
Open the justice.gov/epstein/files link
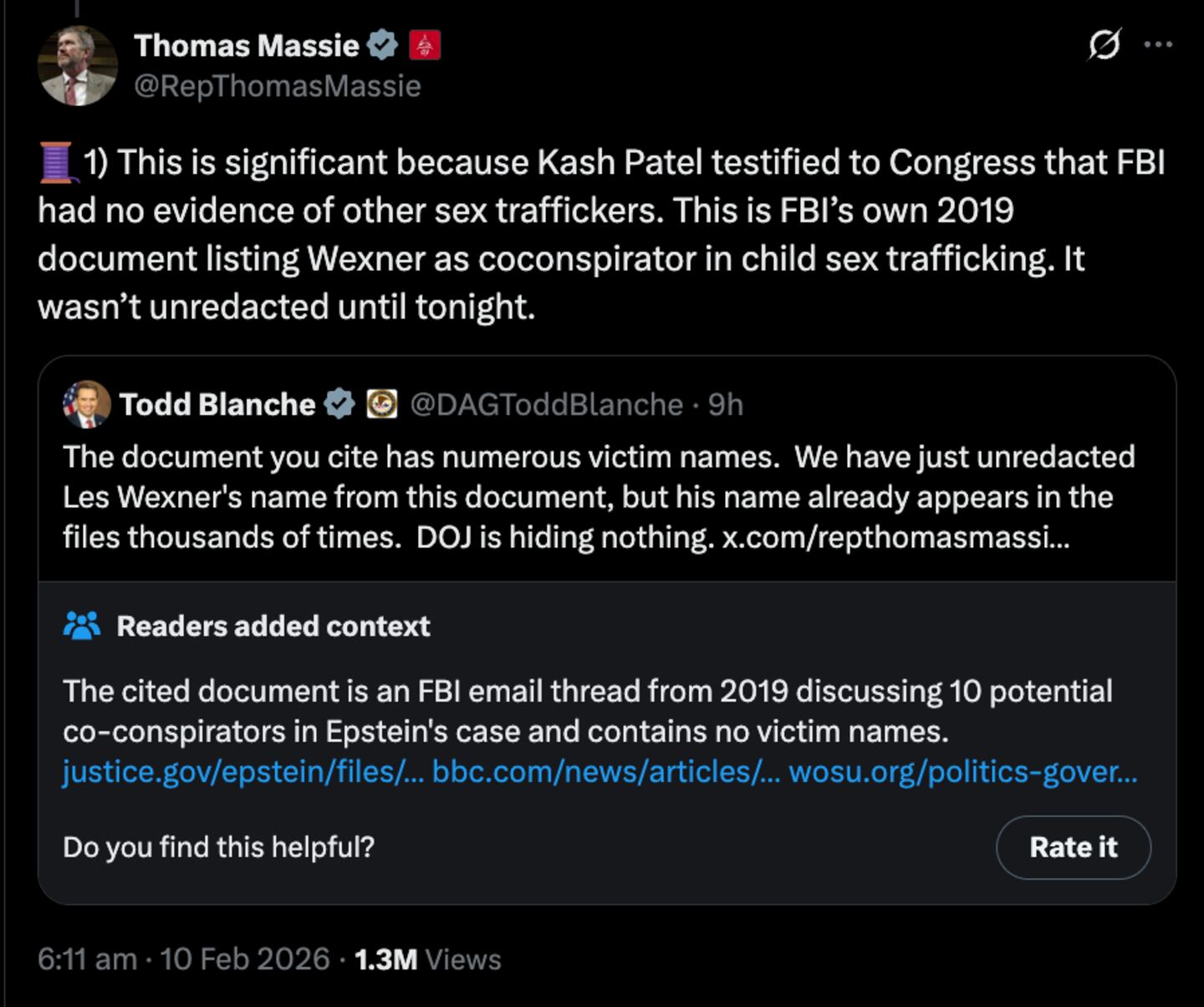point(243,771)
